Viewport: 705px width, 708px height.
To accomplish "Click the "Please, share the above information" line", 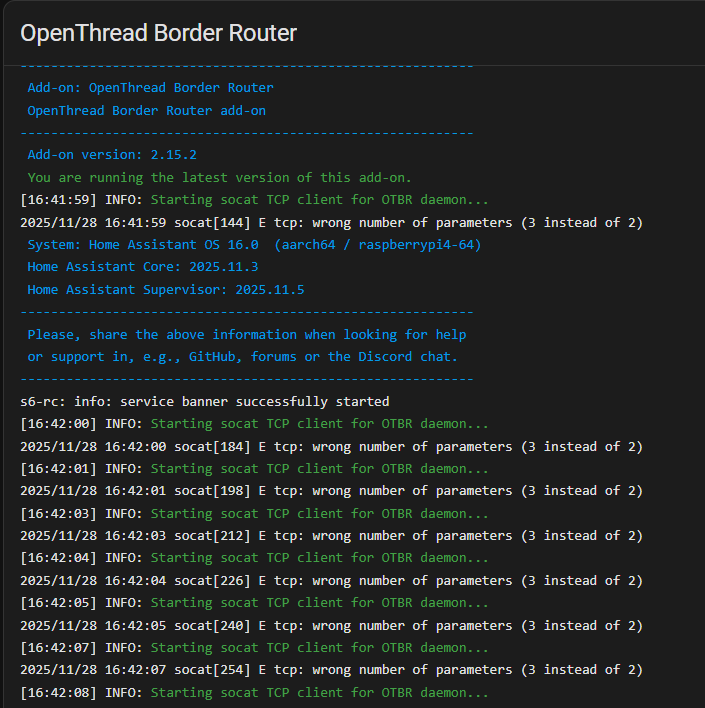I will [x=246, y=334].
